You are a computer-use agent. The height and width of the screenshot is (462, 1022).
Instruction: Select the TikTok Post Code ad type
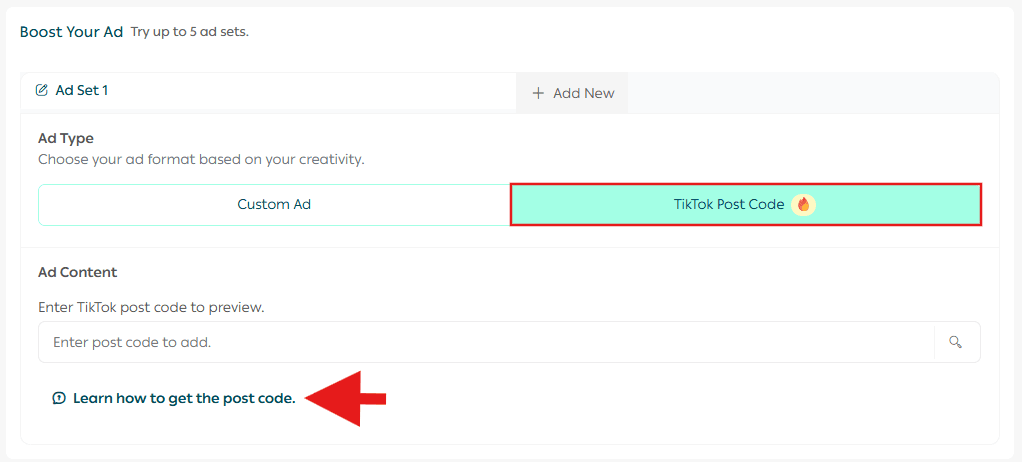click(728, 204)
